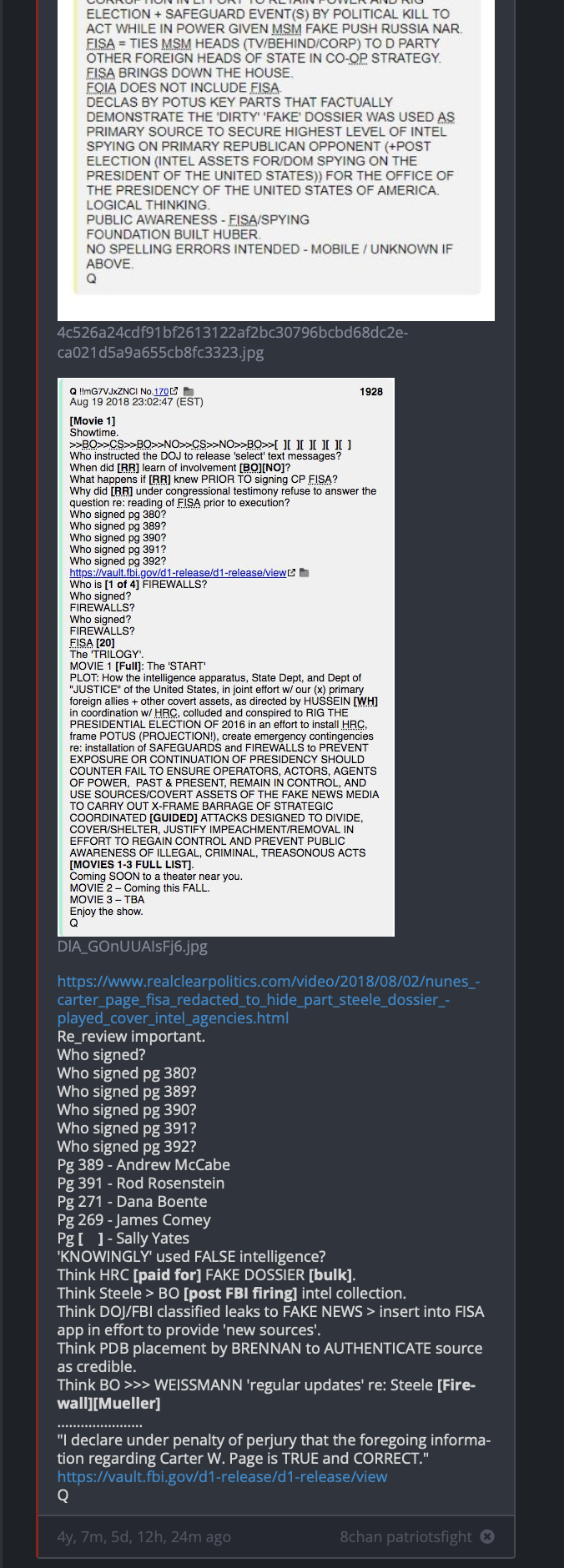This screenshot has width=564, height=1568.
Task: Open the realclearpolitics.com Nunes video link
Action: click(x=269, y=999)
